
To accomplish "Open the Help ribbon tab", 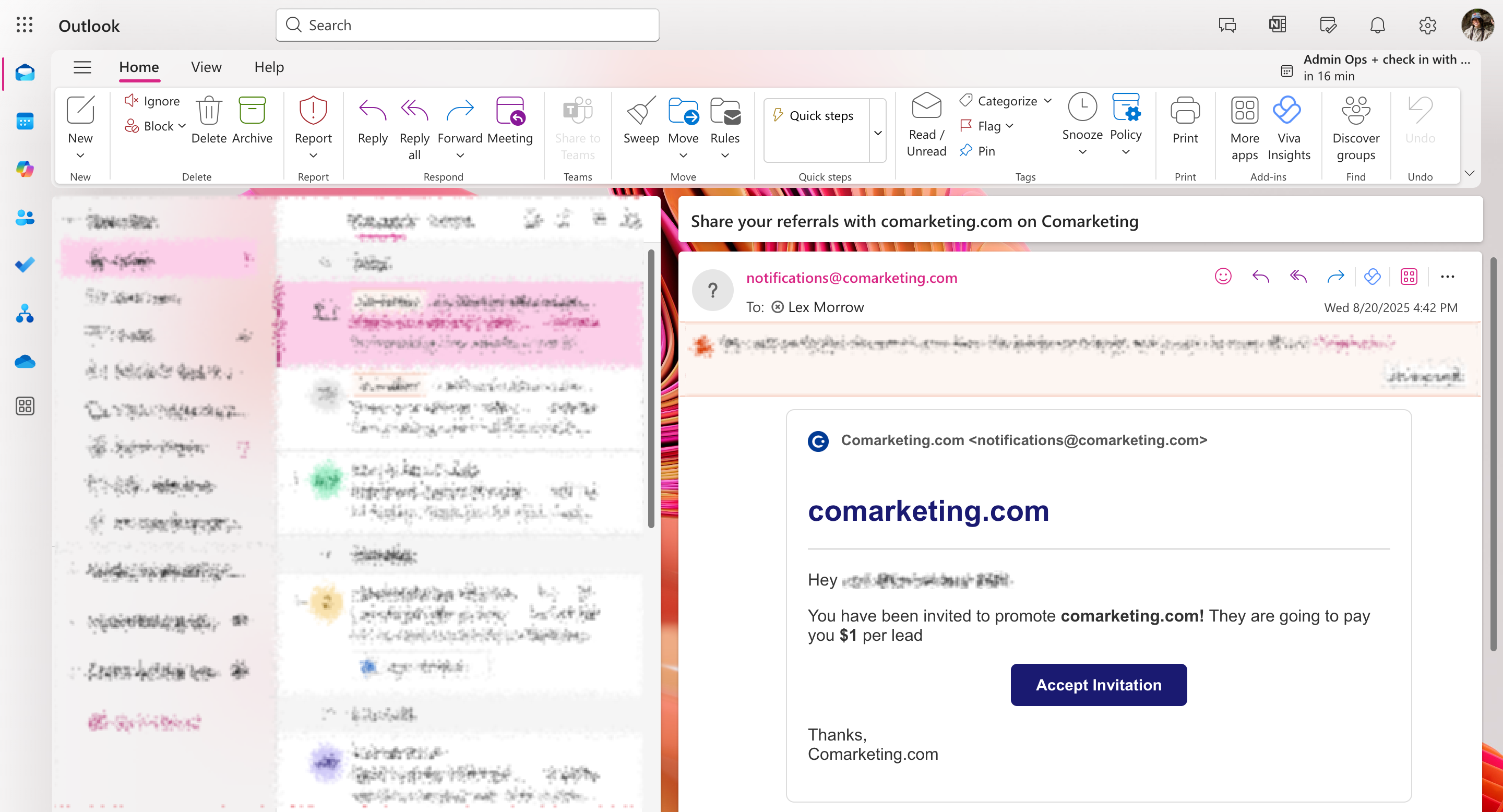I will 268,66.
